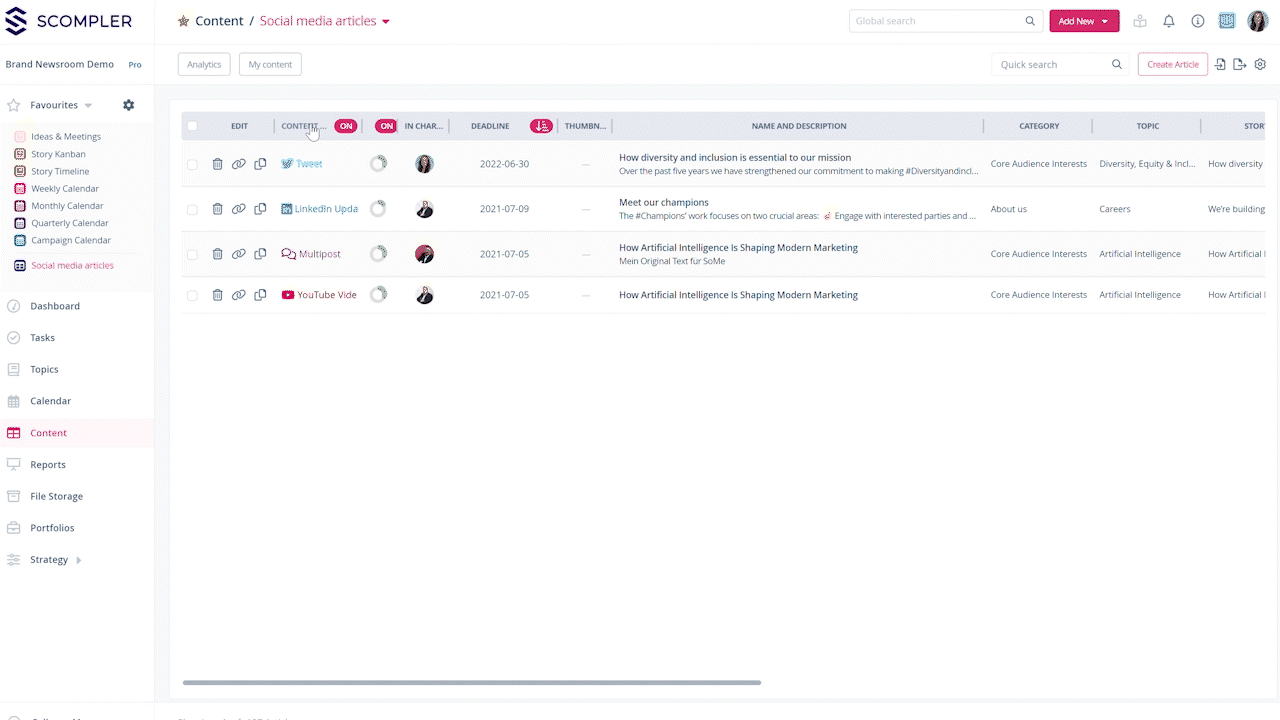The image size is (1280, 720).
Task: Copy link of the Multipost article
Action: 238,254
